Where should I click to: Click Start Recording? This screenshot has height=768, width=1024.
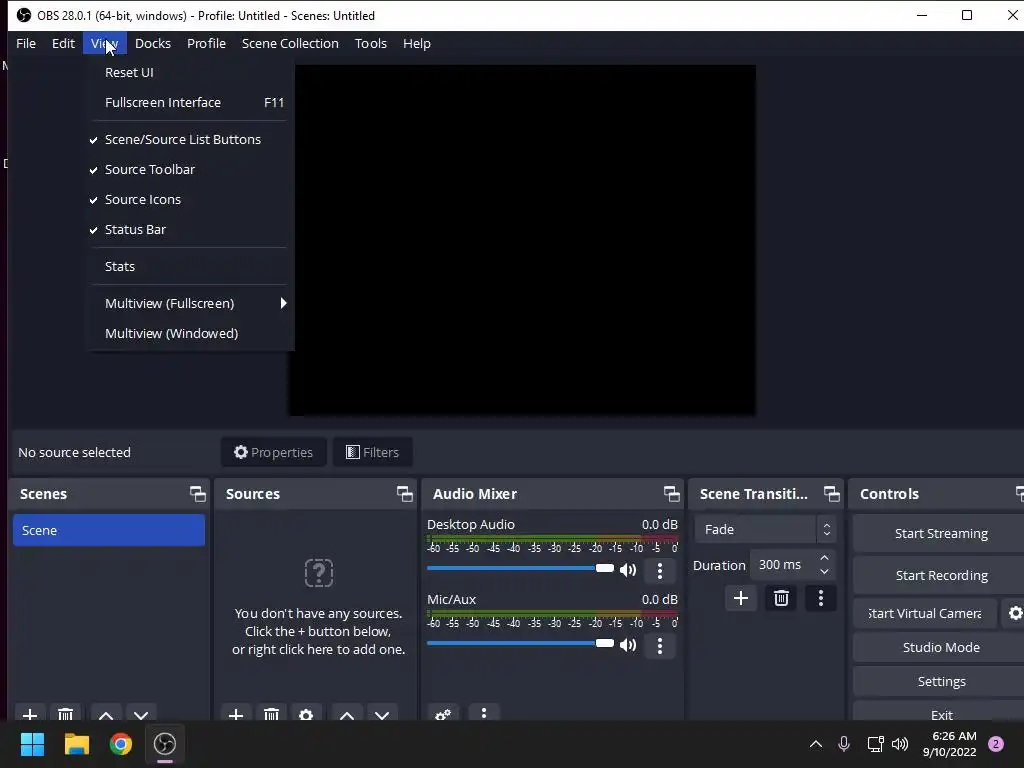coord(940,575)
